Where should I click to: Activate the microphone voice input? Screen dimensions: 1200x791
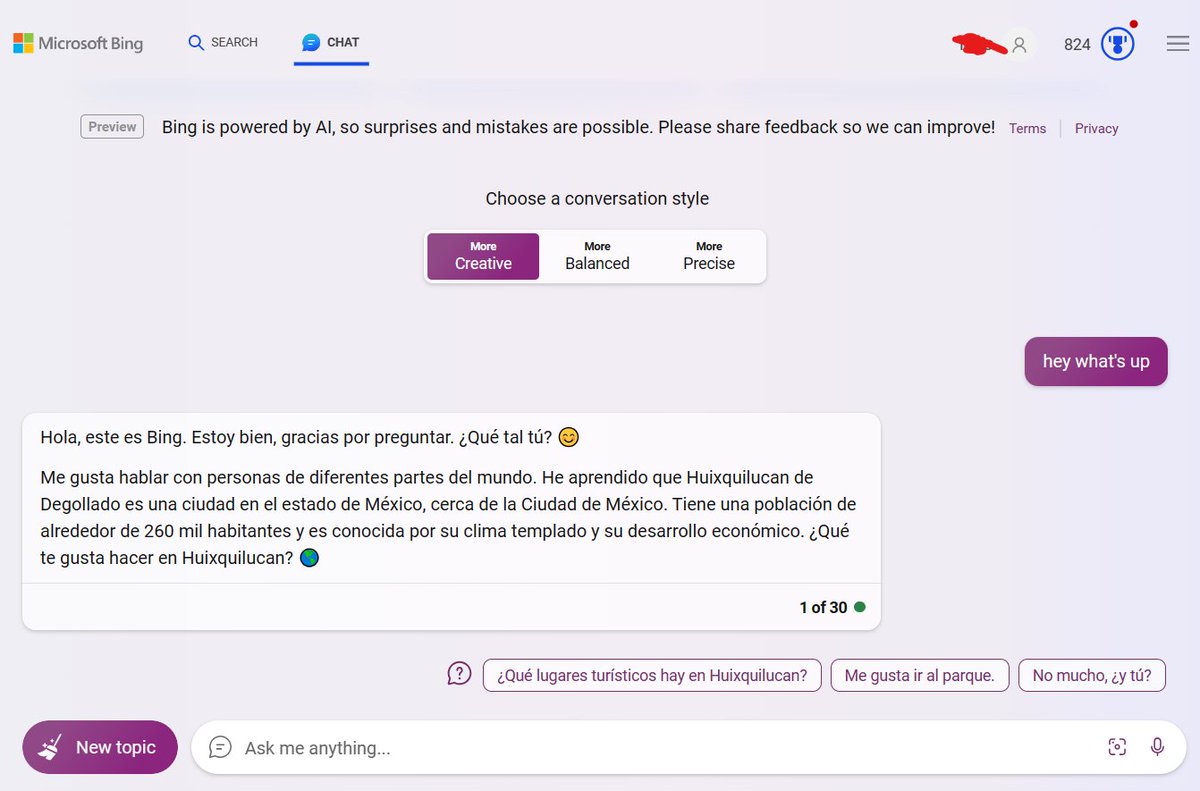point(1158,747)
